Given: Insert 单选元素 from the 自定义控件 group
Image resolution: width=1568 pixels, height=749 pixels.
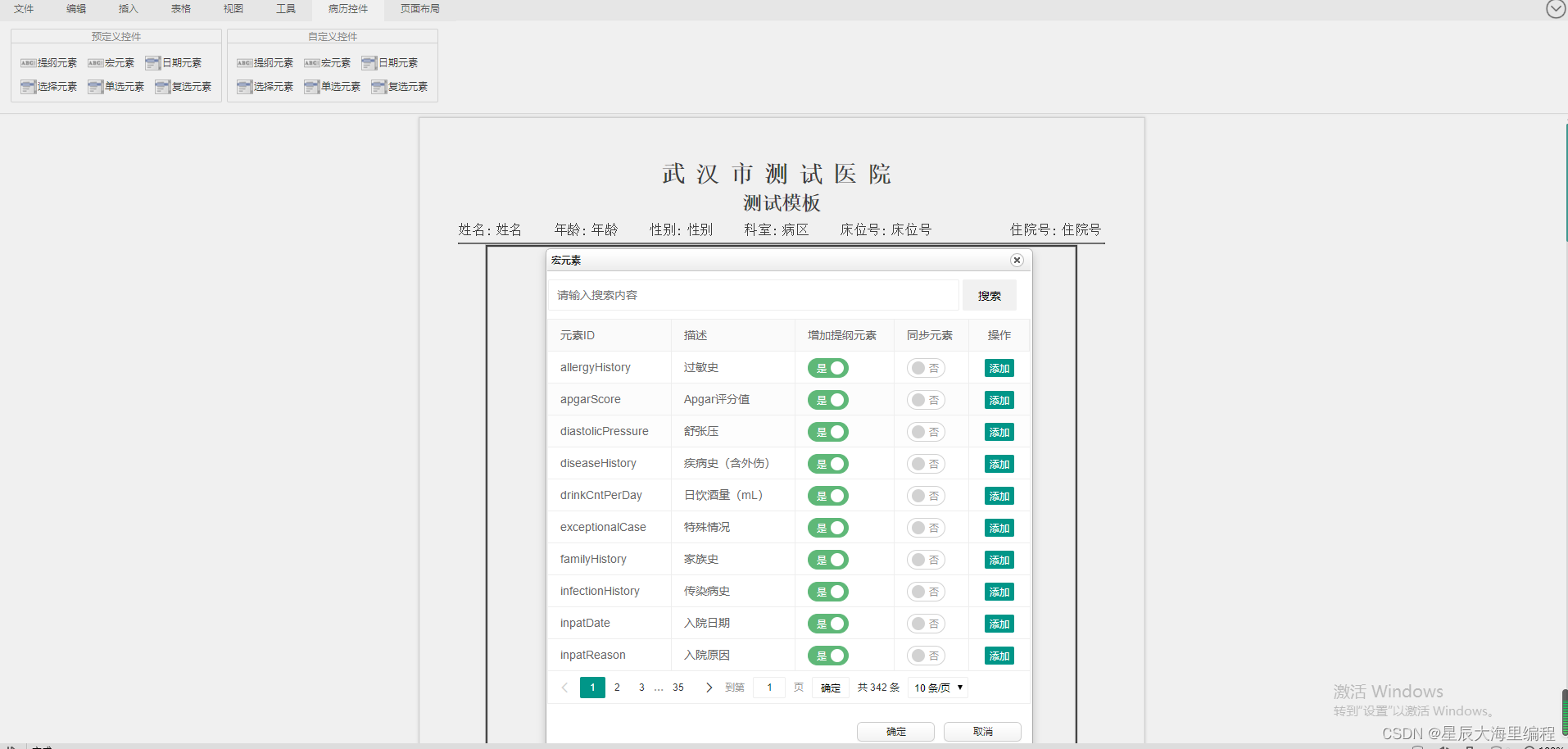Looking at the screenshot, I should coord(332,87).
